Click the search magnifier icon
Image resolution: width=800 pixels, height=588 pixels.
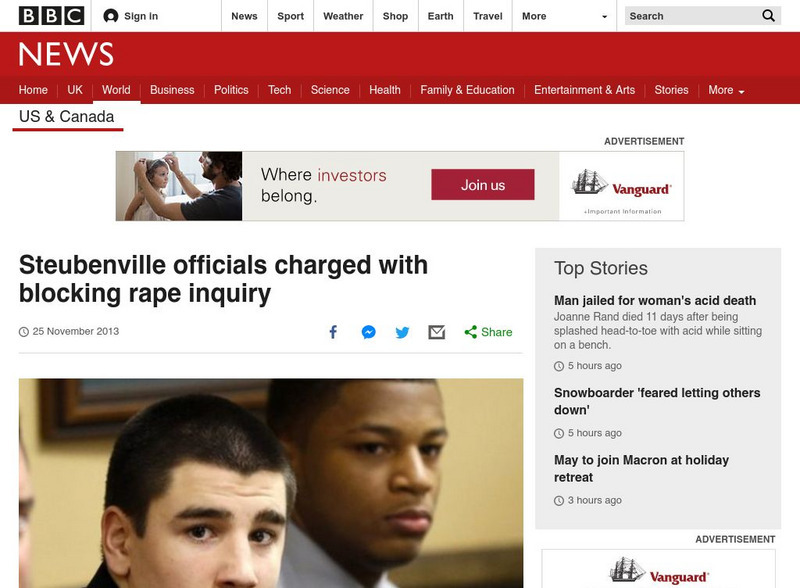point(768,16)
